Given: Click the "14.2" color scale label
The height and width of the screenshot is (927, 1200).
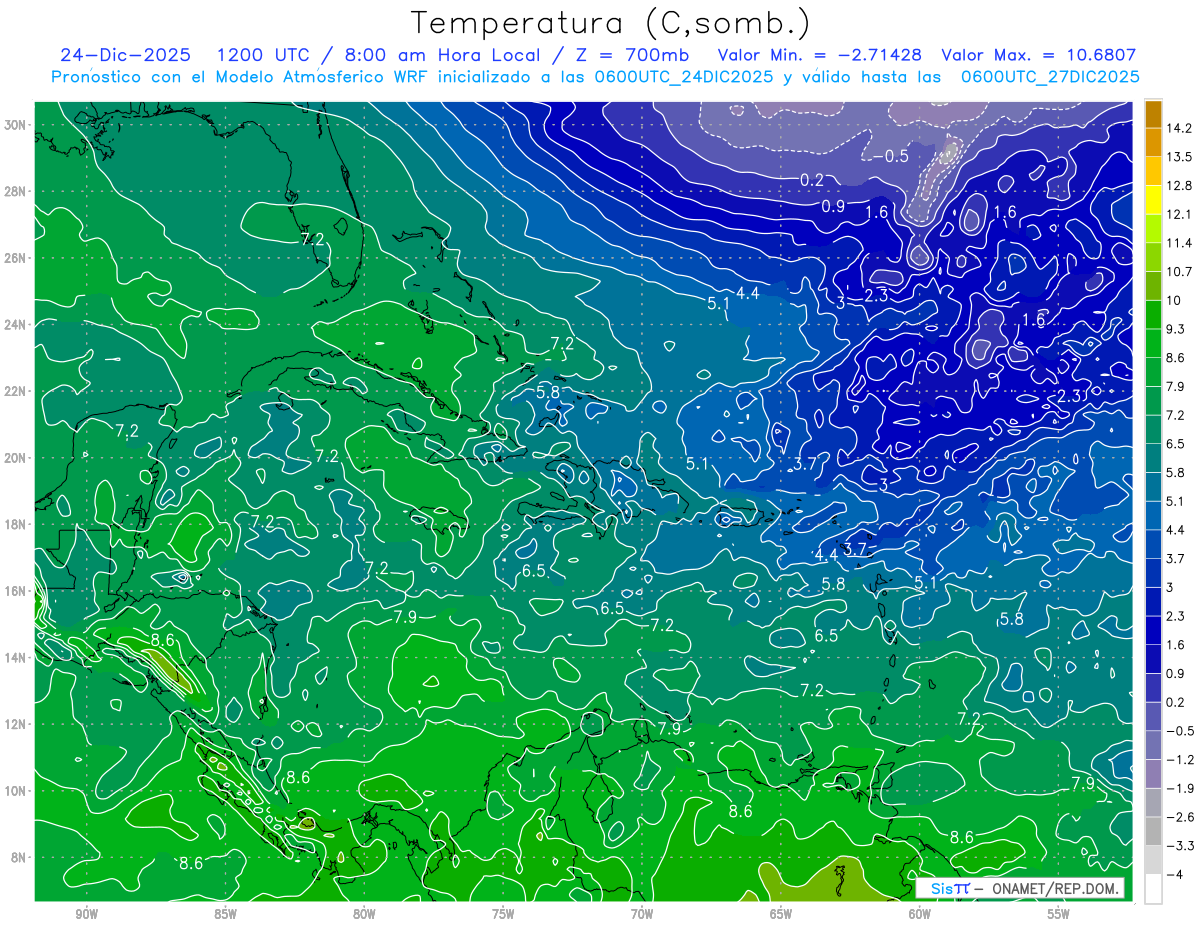Looking at the screenshot, I should (x=1180, y=128).
